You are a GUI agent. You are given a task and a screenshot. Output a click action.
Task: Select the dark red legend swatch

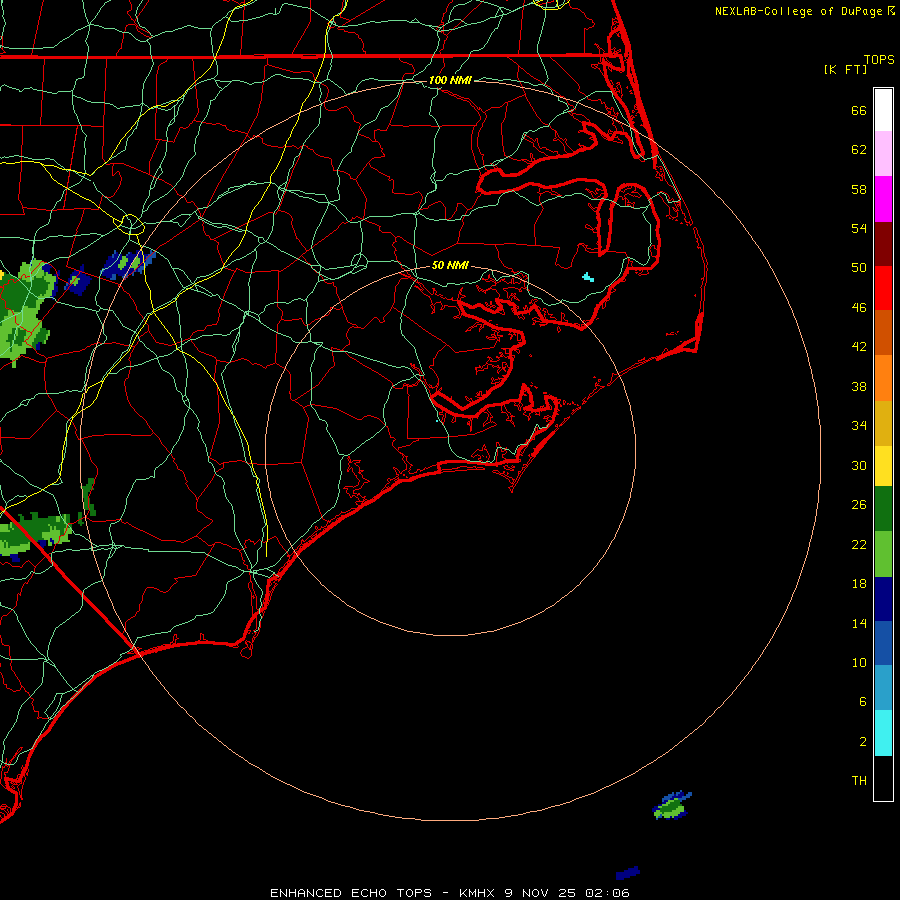883,244
